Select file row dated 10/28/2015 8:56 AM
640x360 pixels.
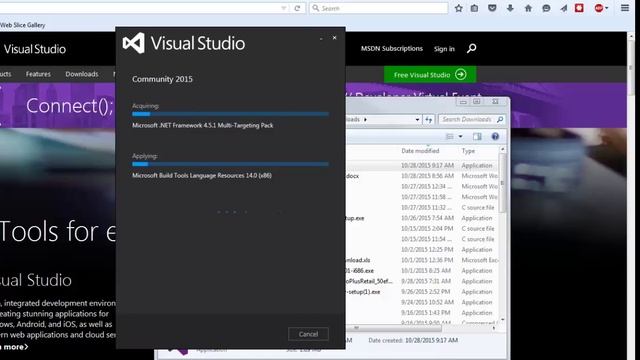coord(422,176)
